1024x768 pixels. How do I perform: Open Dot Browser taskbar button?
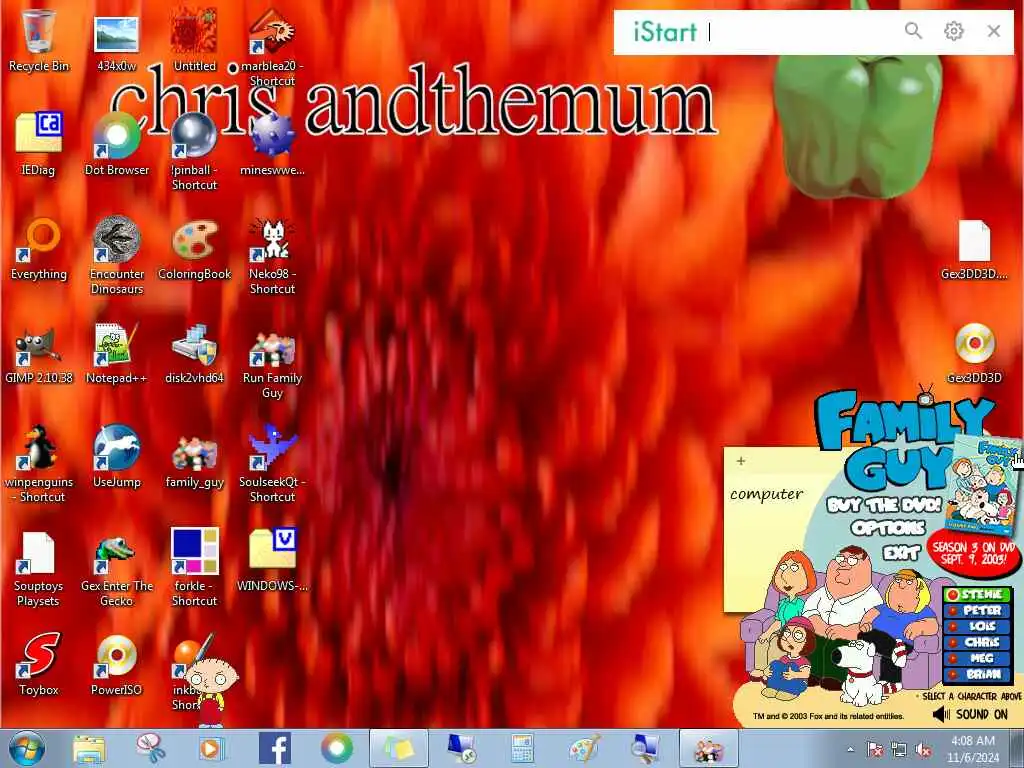[x=336, y=748]
